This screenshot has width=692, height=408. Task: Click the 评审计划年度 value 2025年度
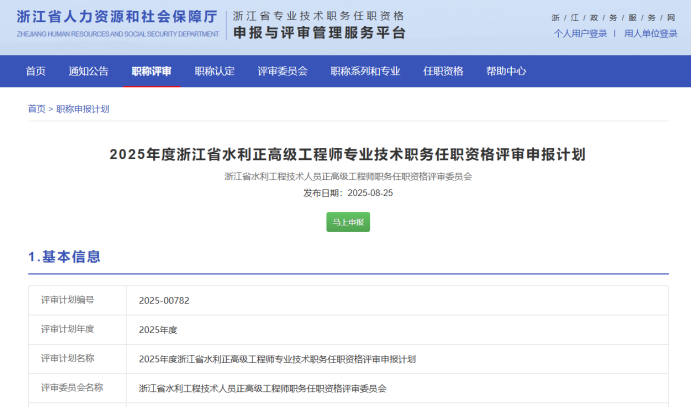[158, 329]
